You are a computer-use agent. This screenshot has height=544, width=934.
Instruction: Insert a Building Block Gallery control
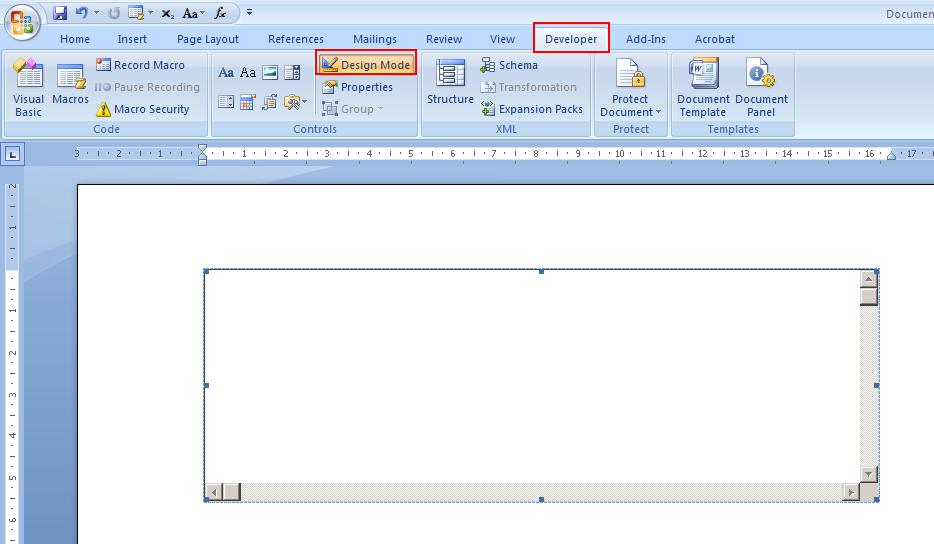(x=270, y=102)
